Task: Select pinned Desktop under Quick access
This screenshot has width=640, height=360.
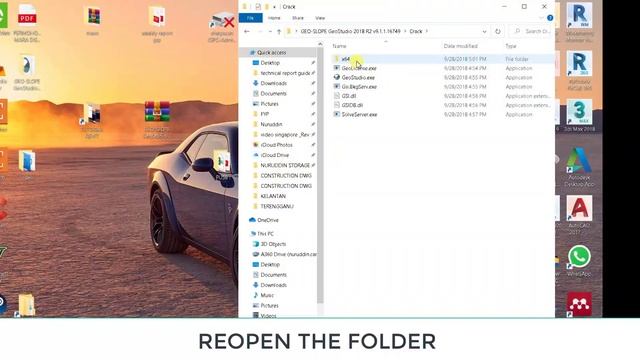Action: 270,63
